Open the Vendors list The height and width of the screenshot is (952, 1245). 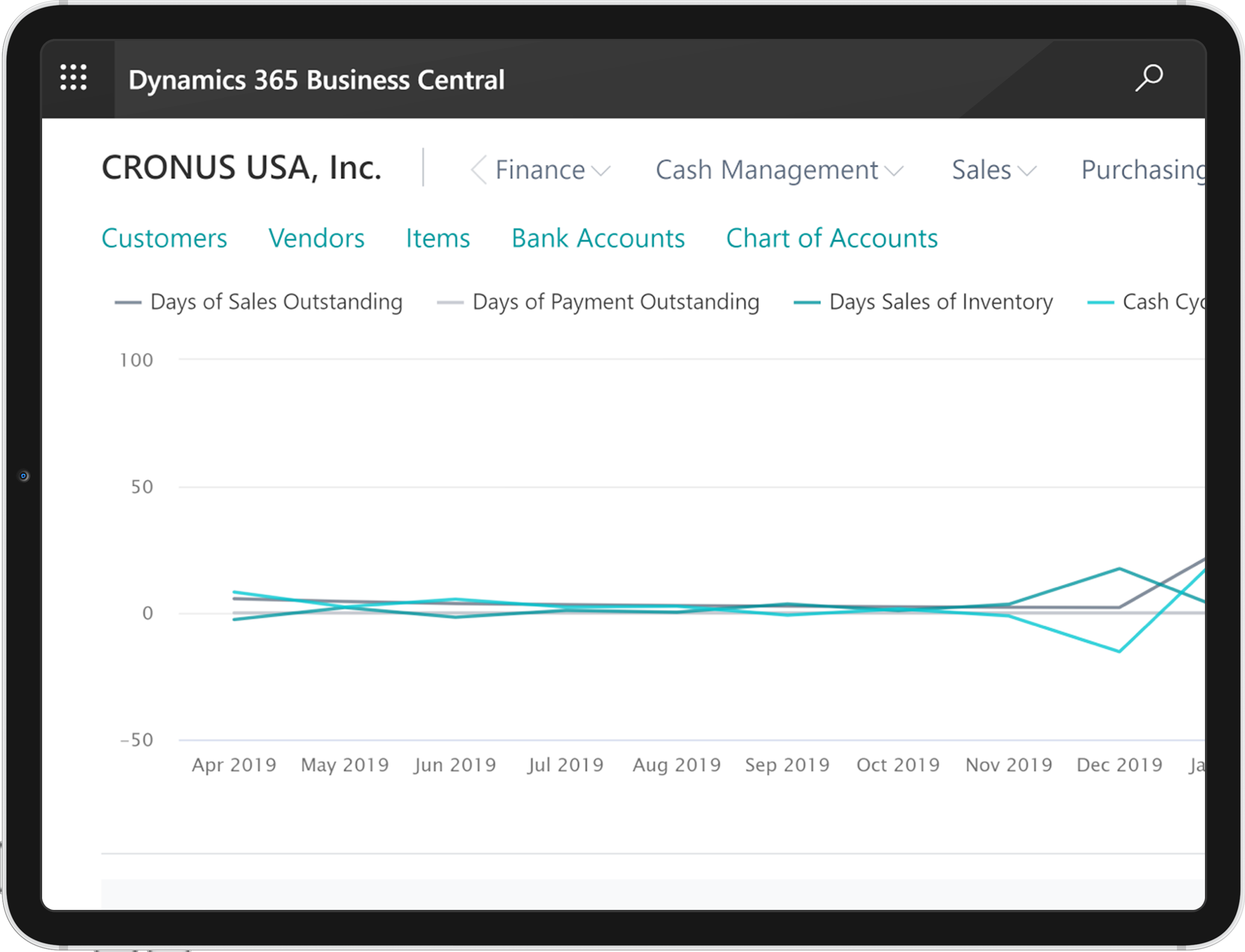click(316, 238)
